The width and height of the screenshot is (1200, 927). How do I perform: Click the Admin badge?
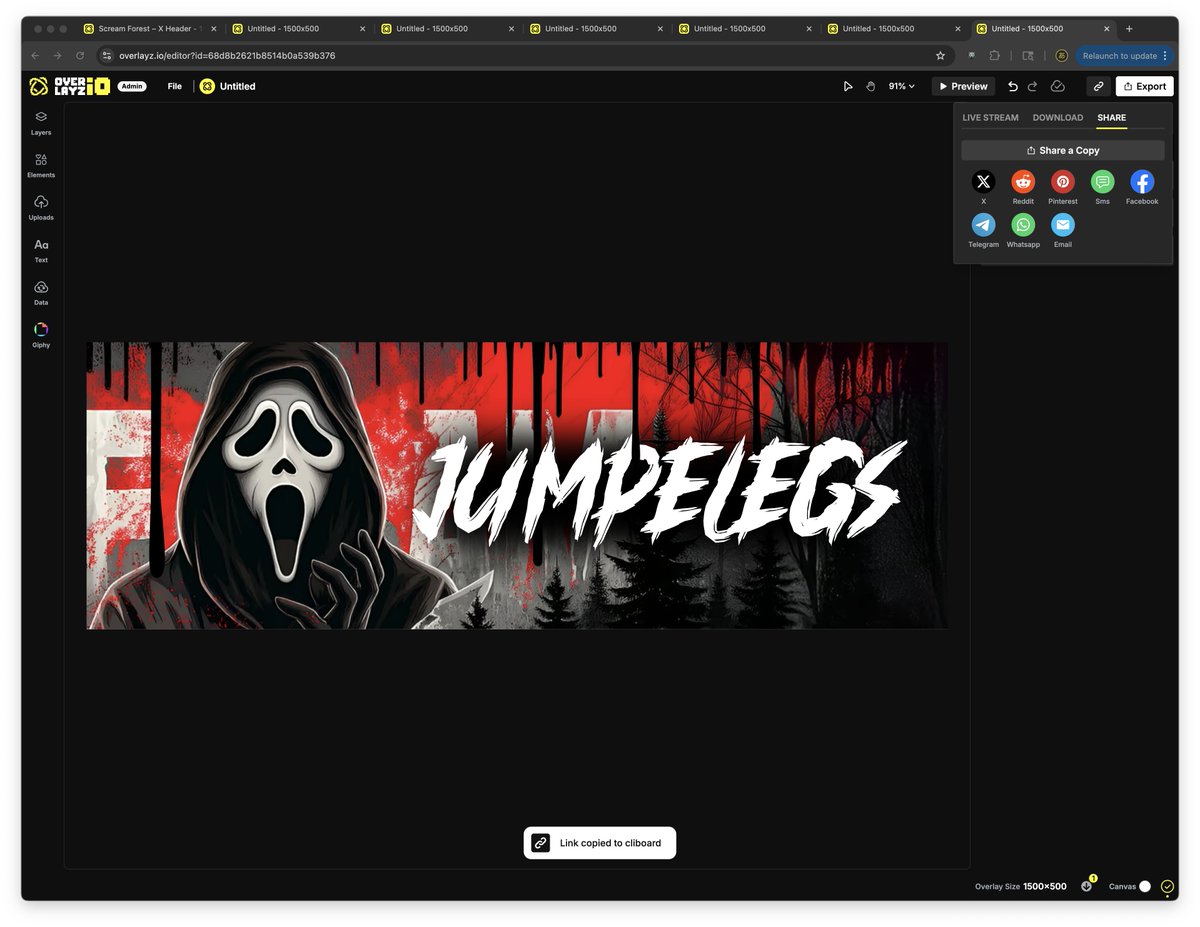132,86
